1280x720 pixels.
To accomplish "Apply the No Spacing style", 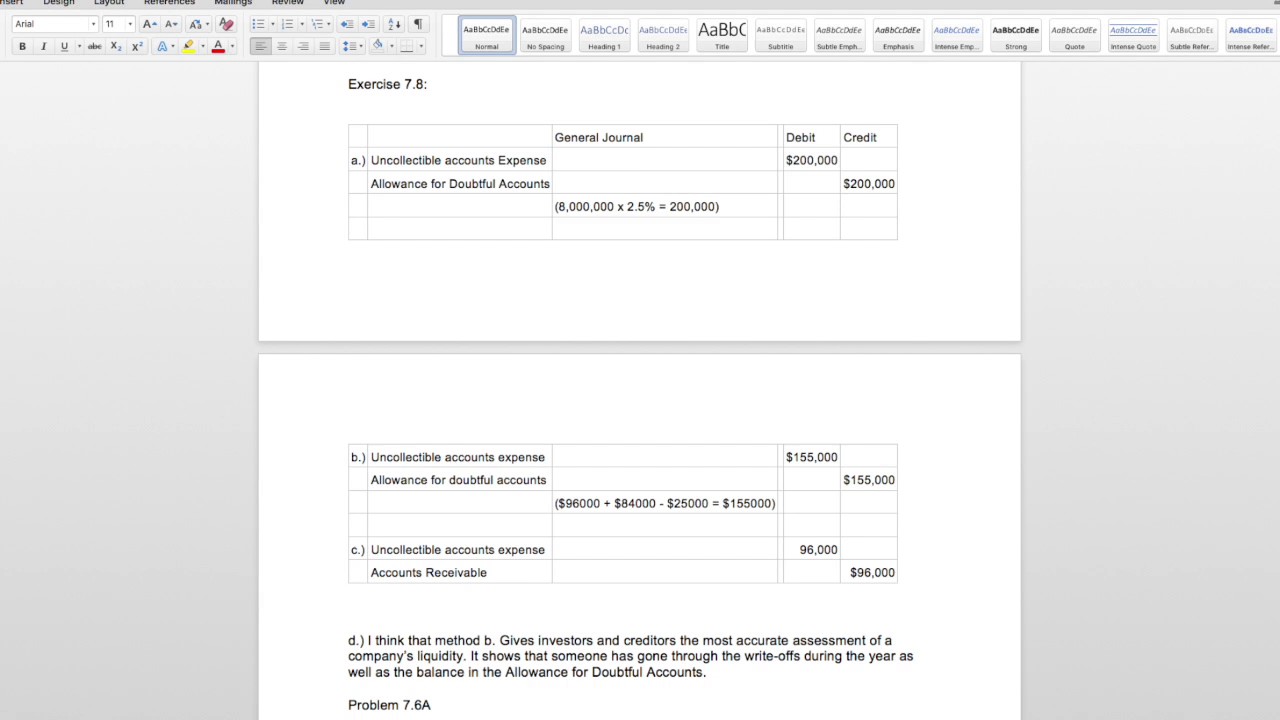I will coord(545,35).
